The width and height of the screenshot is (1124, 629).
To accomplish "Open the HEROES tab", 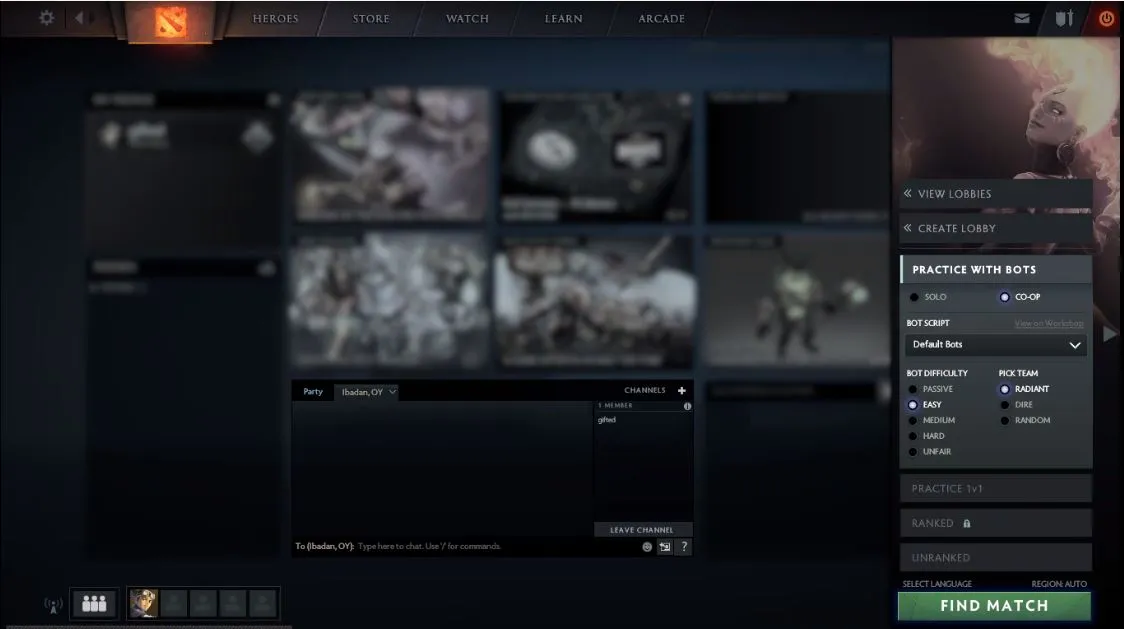I will point(275,19).
